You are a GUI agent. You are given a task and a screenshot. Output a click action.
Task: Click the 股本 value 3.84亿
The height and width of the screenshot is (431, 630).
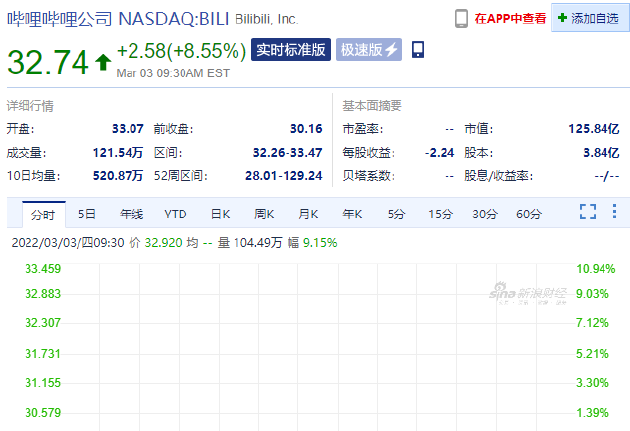pos(601,153)
